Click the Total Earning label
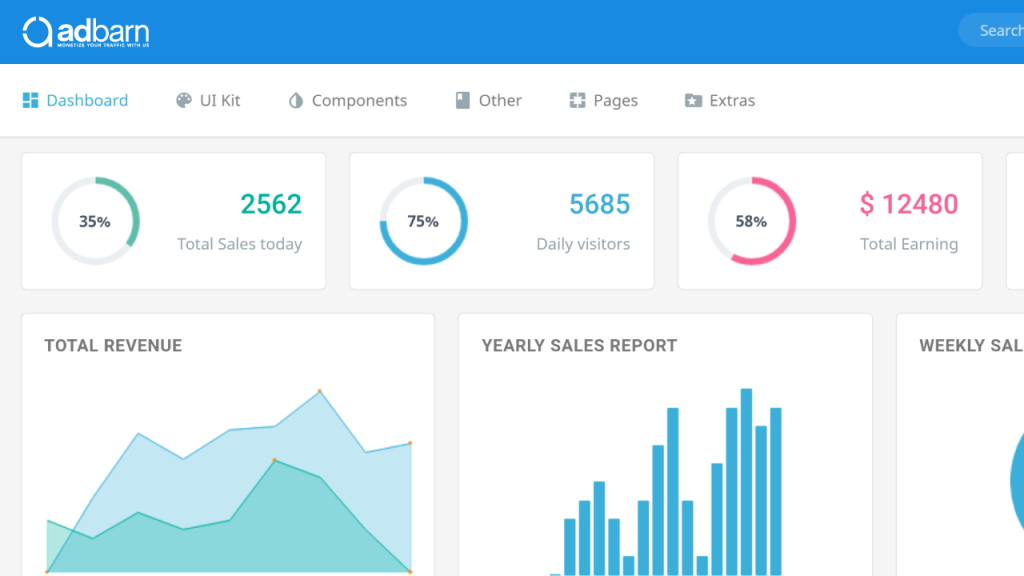The height and width of the screenshot is (576, 1024). (909, 244)
